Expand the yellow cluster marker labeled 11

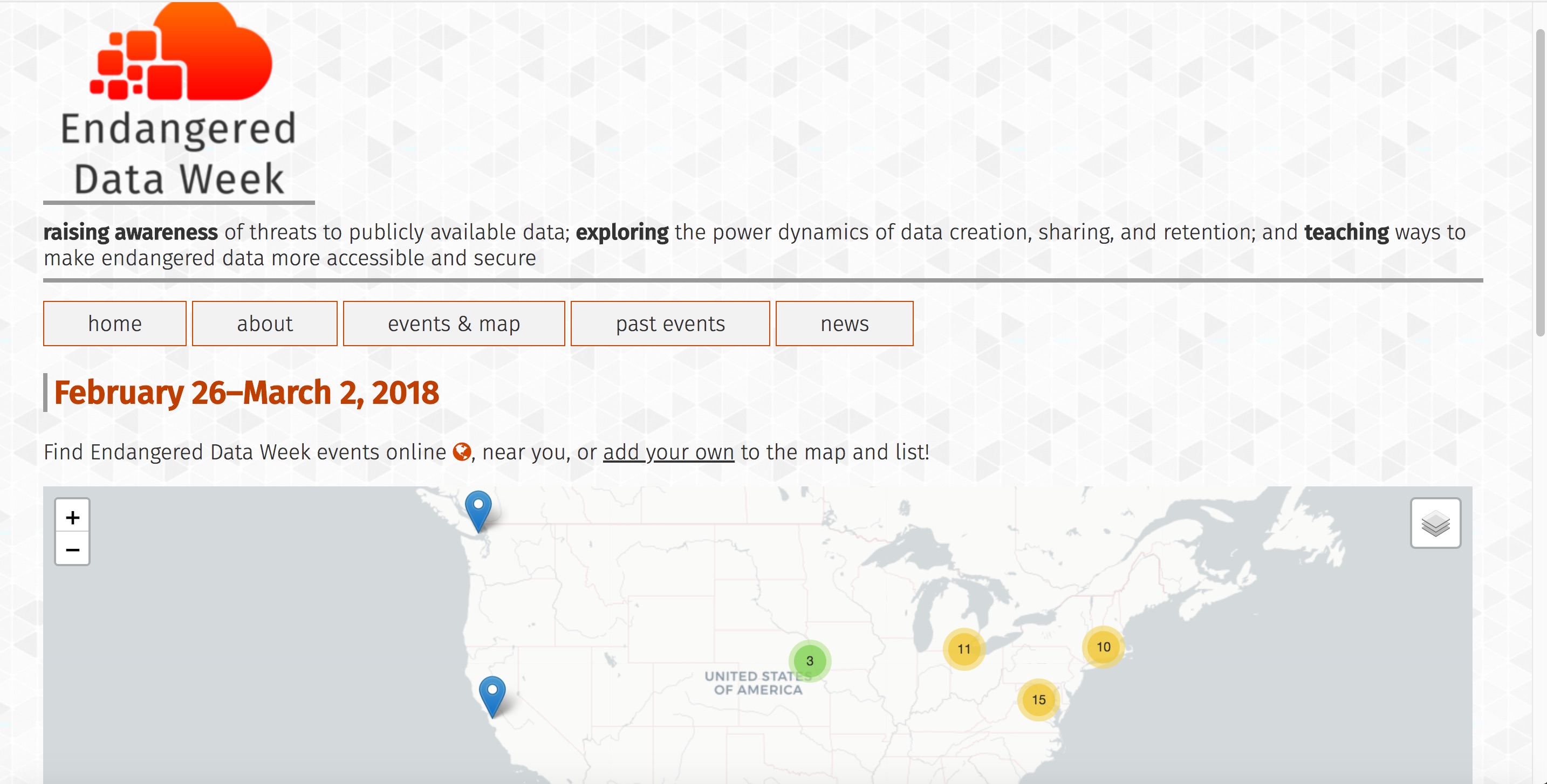coord(964,649)
